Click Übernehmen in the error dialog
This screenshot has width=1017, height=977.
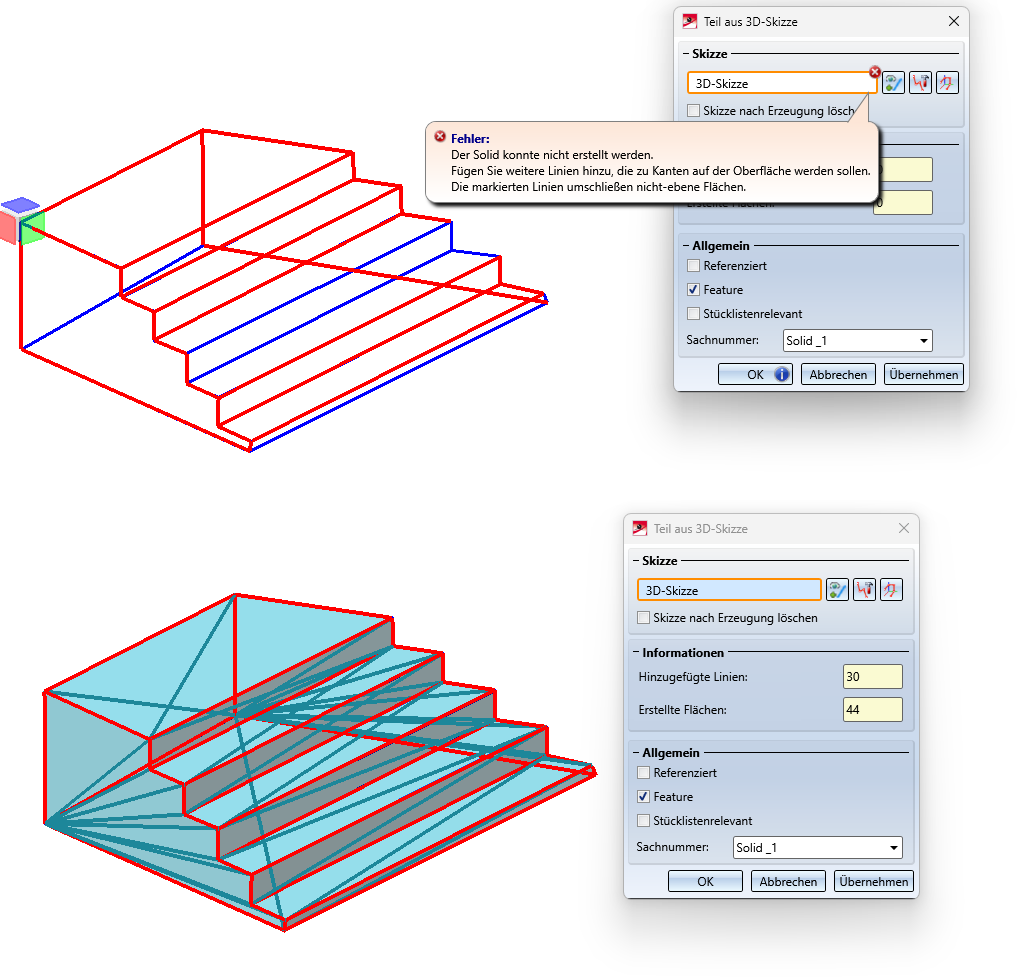pyautogui.click(x=924, y=374)
